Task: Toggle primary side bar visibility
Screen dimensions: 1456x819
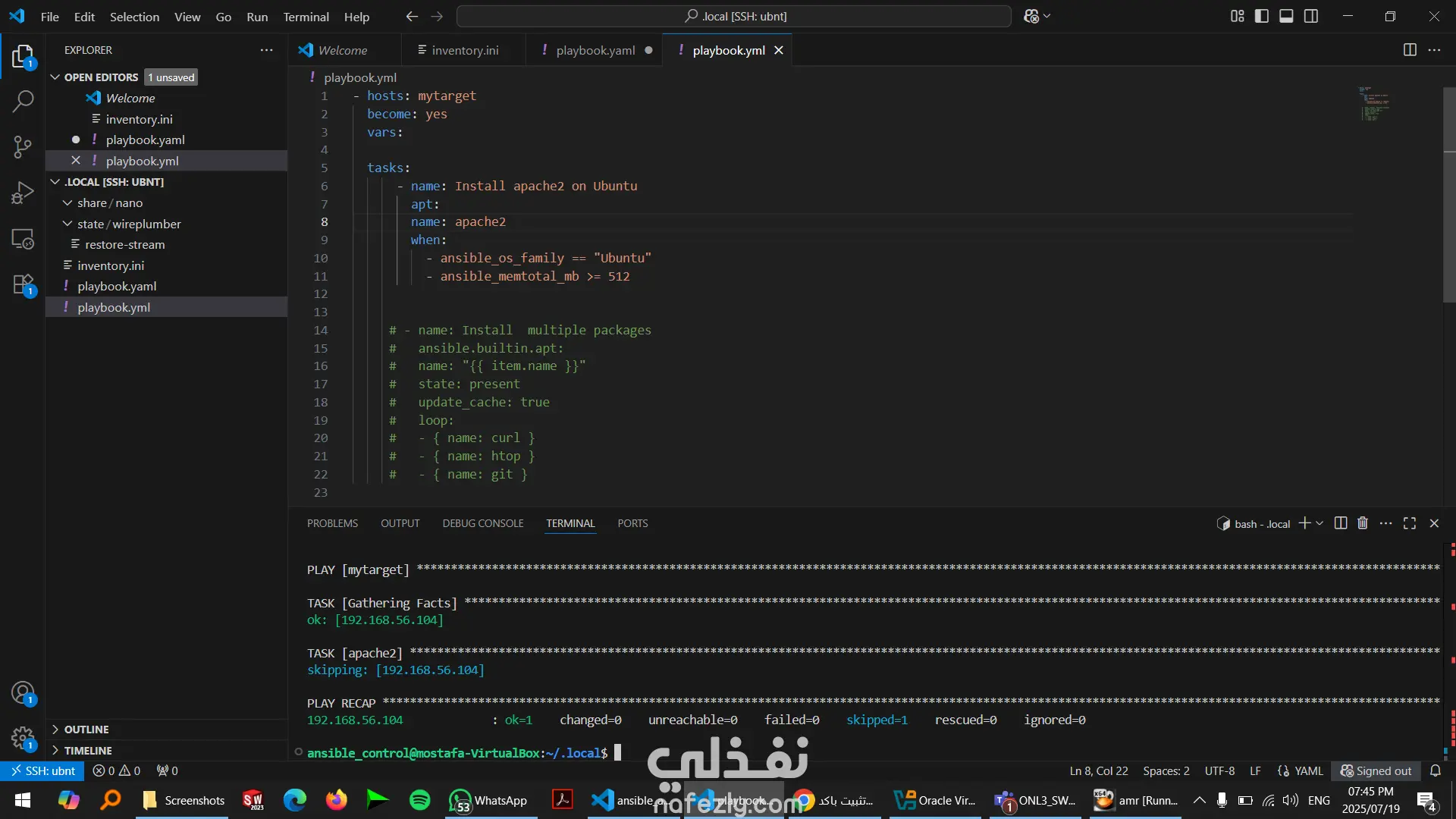Action: point(1262,16)
